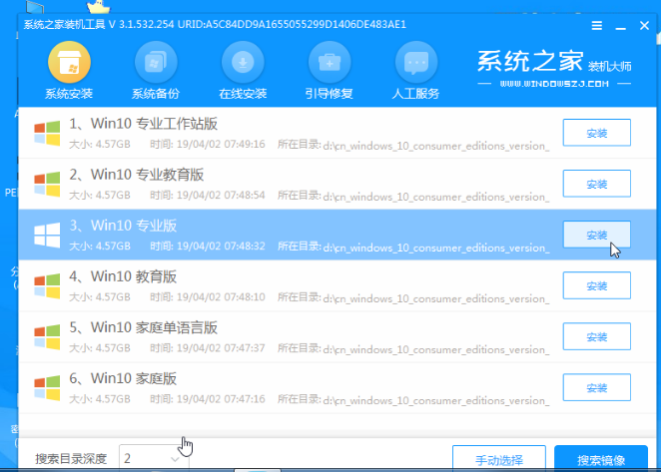This screenshot has height=472, width=661.
Task: Click the 搜索目录深度 label
Action: click(x=71, y=459)
